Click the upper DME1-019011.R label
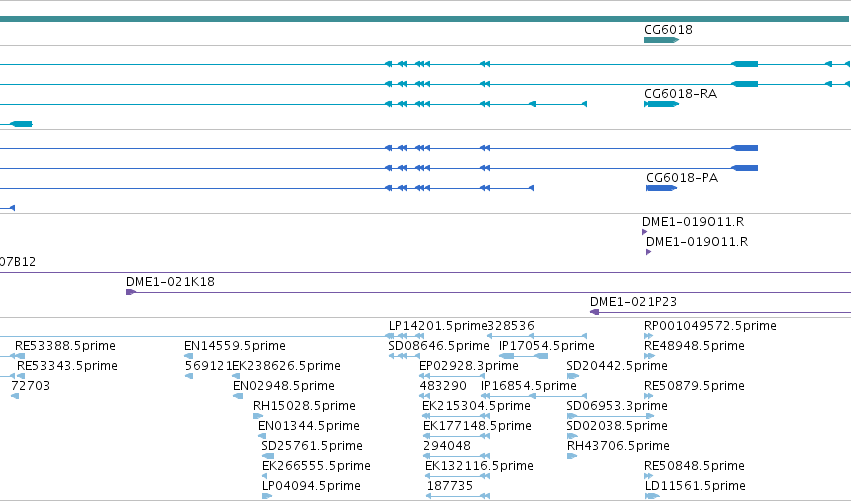Screen dimensions: 851x501 693,222
